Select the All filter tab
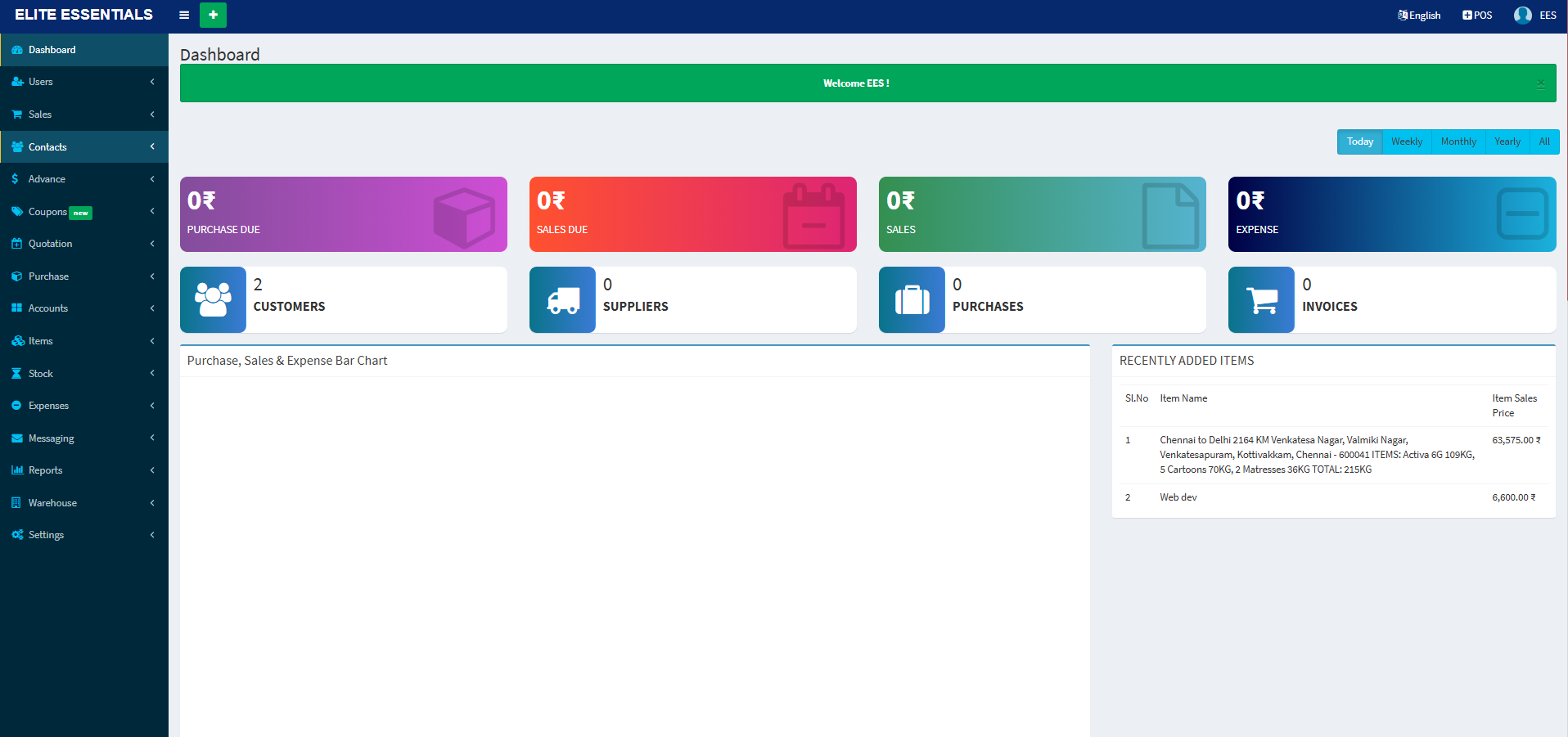This screenshot has height=737, width=1568. [x=1544, y=142]
